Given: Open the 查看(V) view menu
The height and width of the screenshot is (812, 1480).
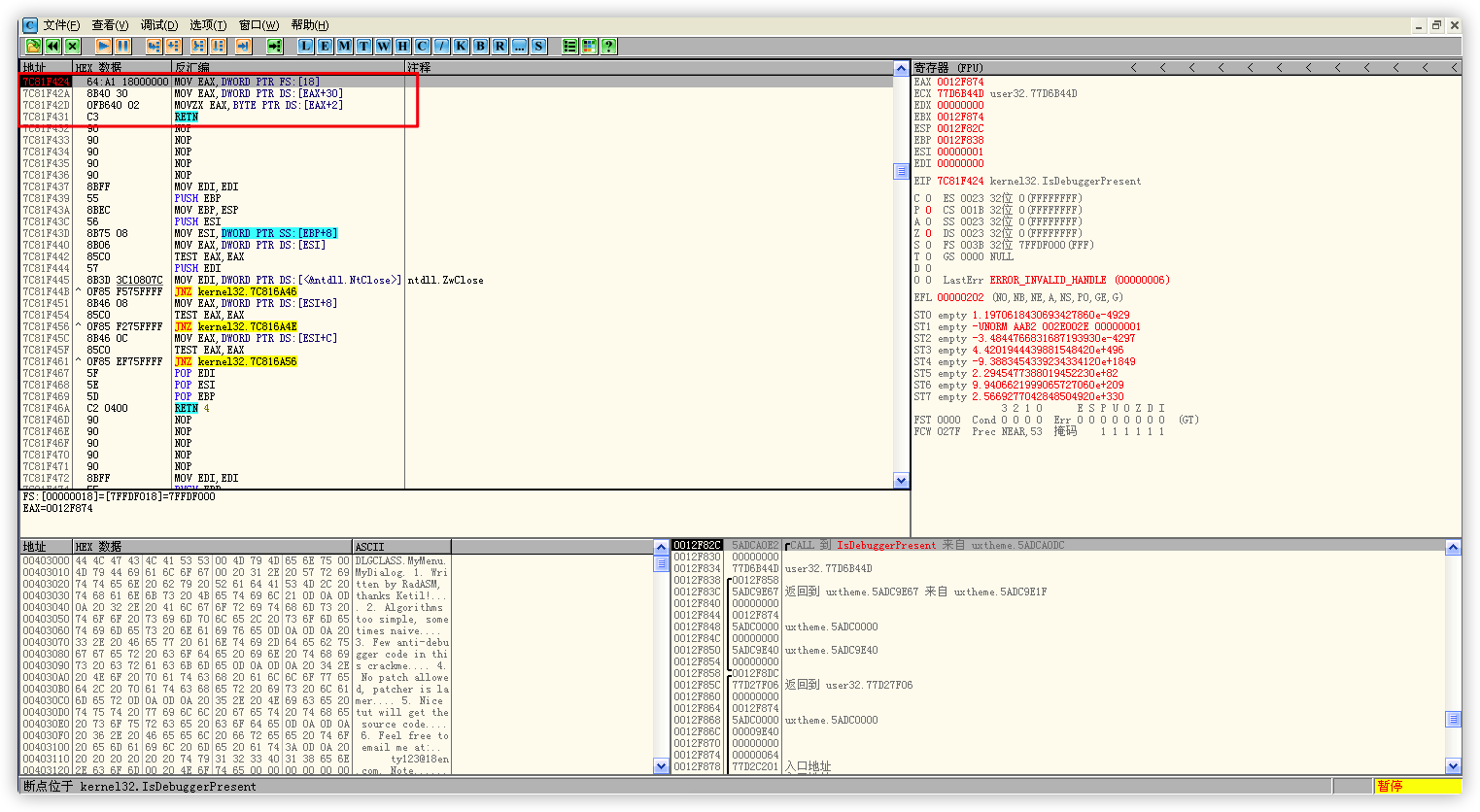Looking at the screenshot, I should pos(110,25).
